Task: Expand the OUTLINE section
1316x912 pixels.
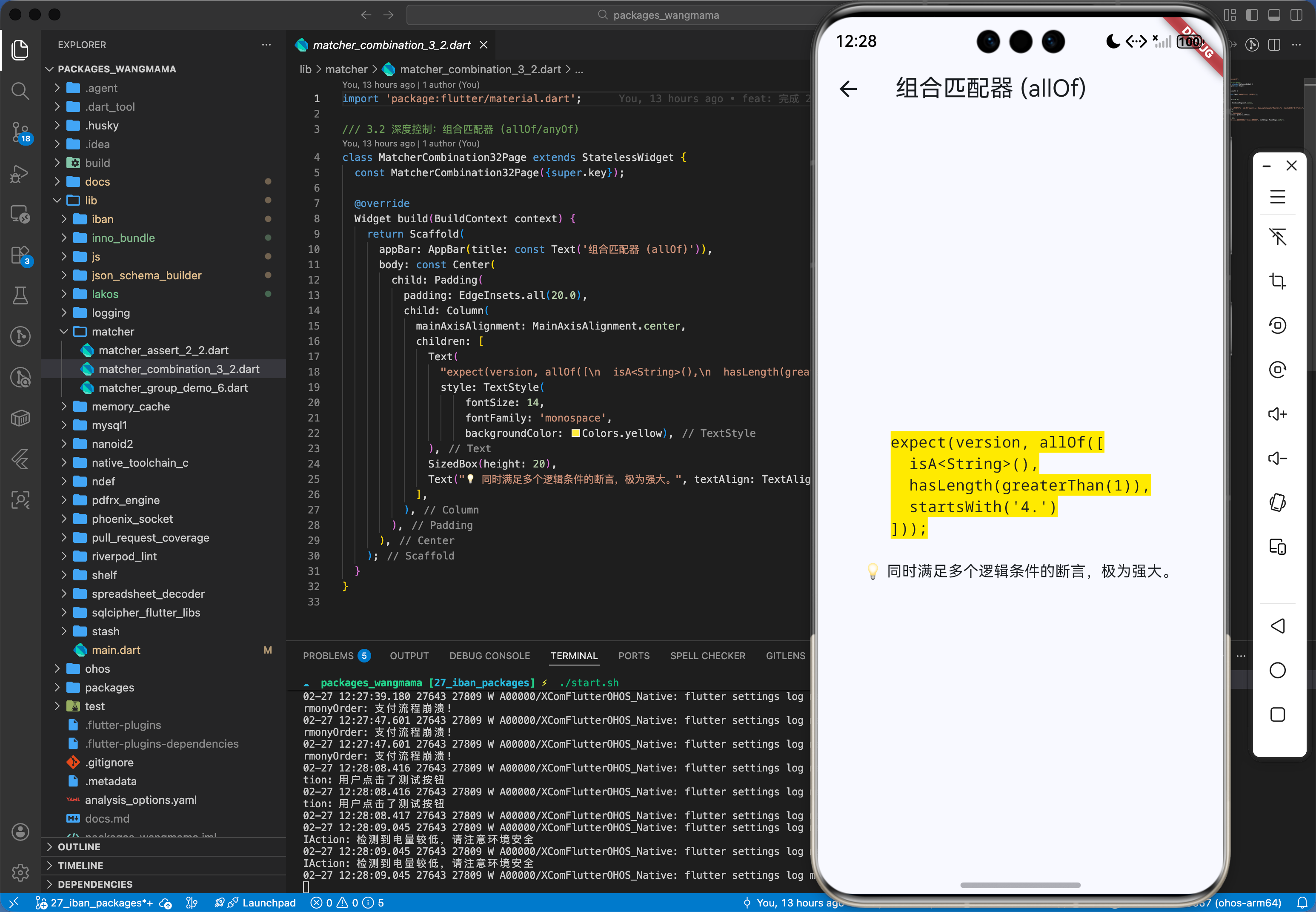Action: pyautogui.click(x=79, y=847)
